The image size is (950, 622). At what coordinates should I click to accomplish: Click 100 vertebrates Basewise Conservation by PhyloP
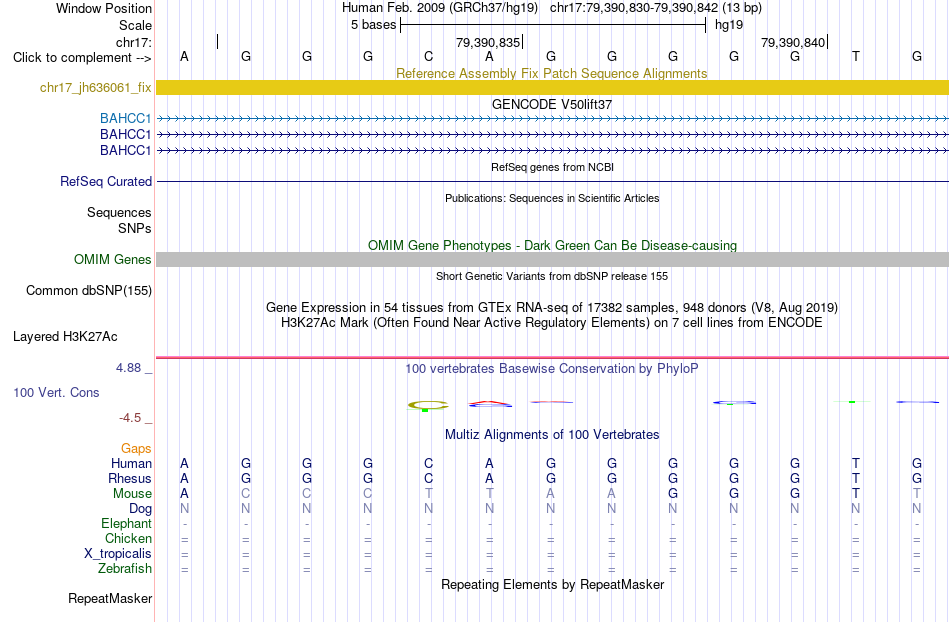552,368
